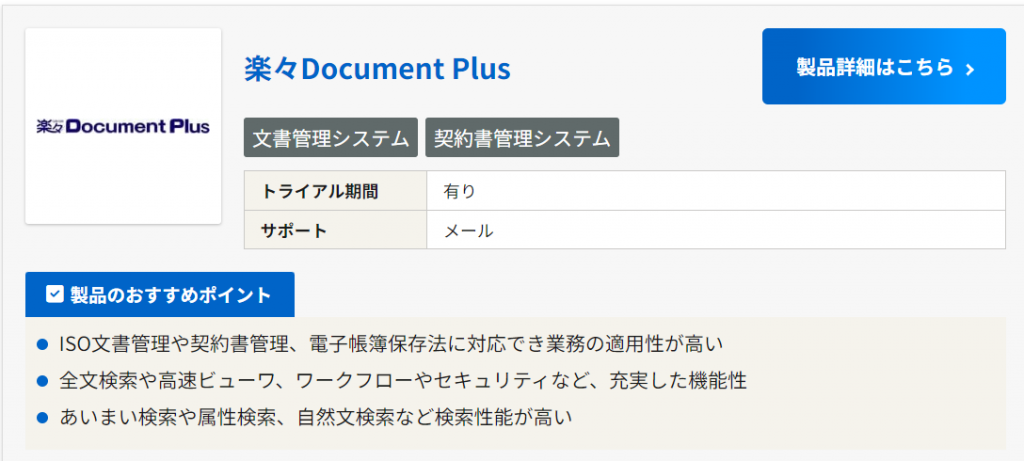Click the 製品のおすすめポイント heading tab
The height and width of the screenshot is (461, 1024).
(x=160, y=295)
